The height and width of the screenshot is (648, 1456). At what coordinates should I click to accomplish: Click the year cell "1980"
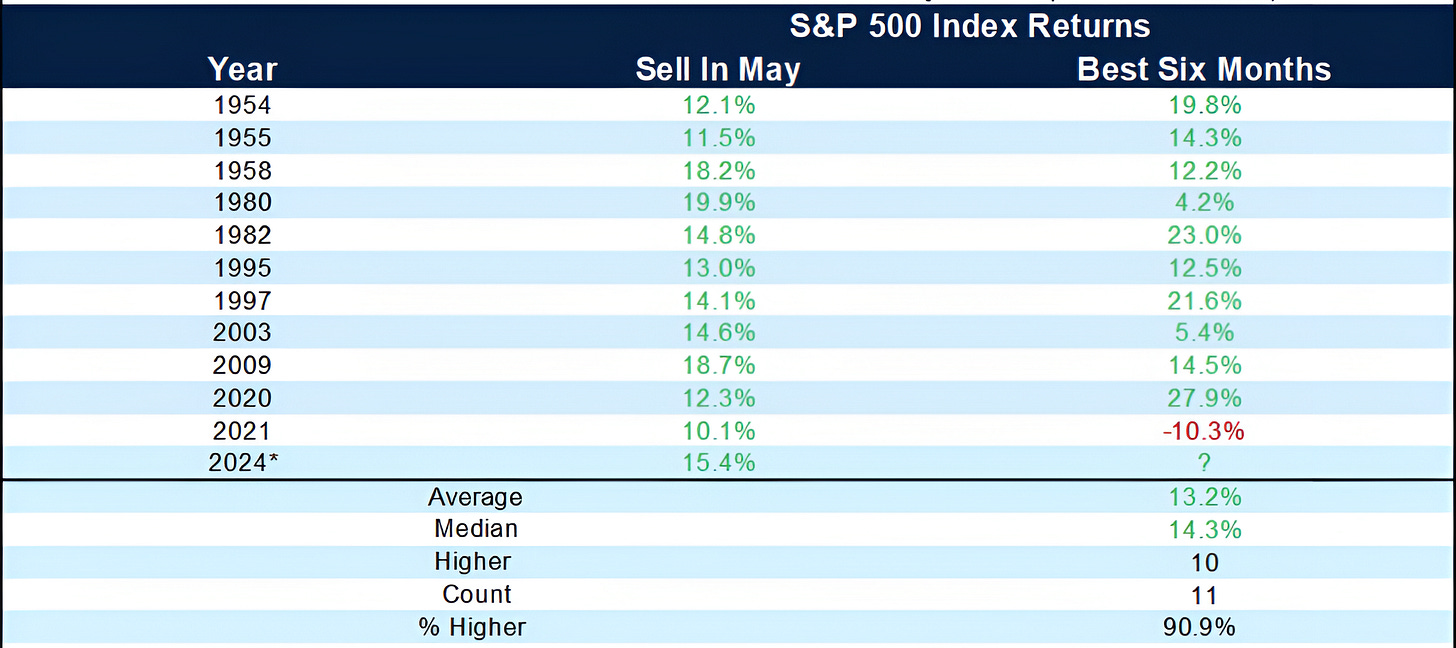pyautogui.click(x=243, y=203)
